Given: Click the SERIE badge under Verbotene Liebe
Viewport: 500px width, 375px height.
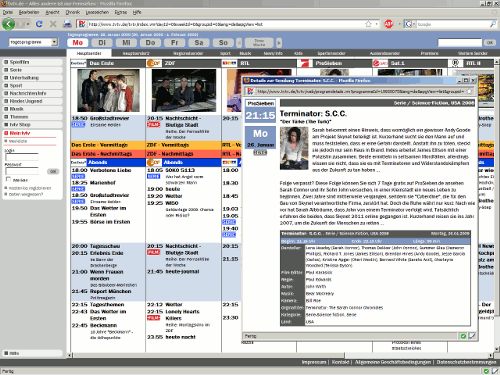Looking at the screenshot, I should [x=78, y=176].
